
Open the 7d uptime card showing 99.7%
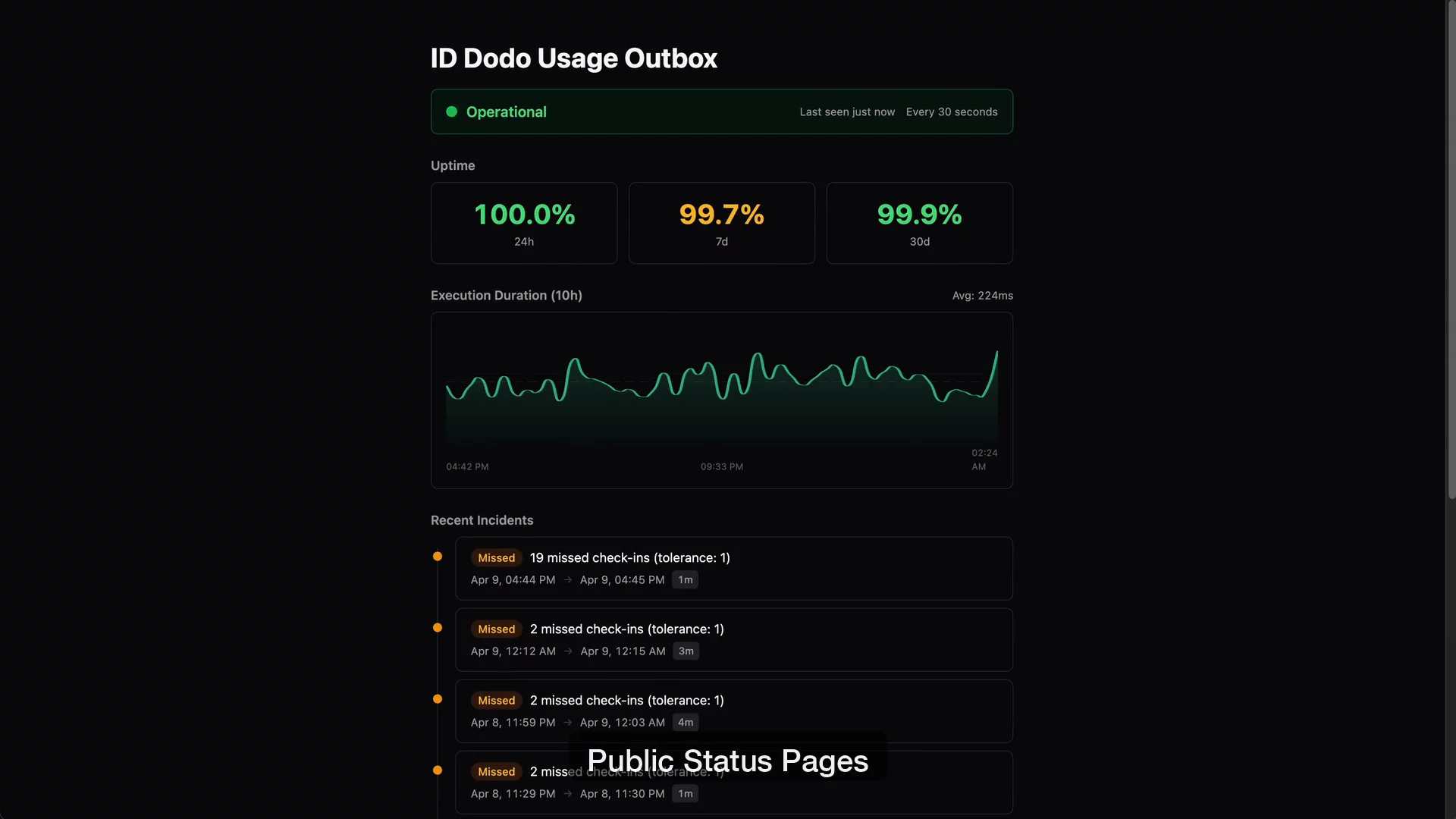pos(722,223)
